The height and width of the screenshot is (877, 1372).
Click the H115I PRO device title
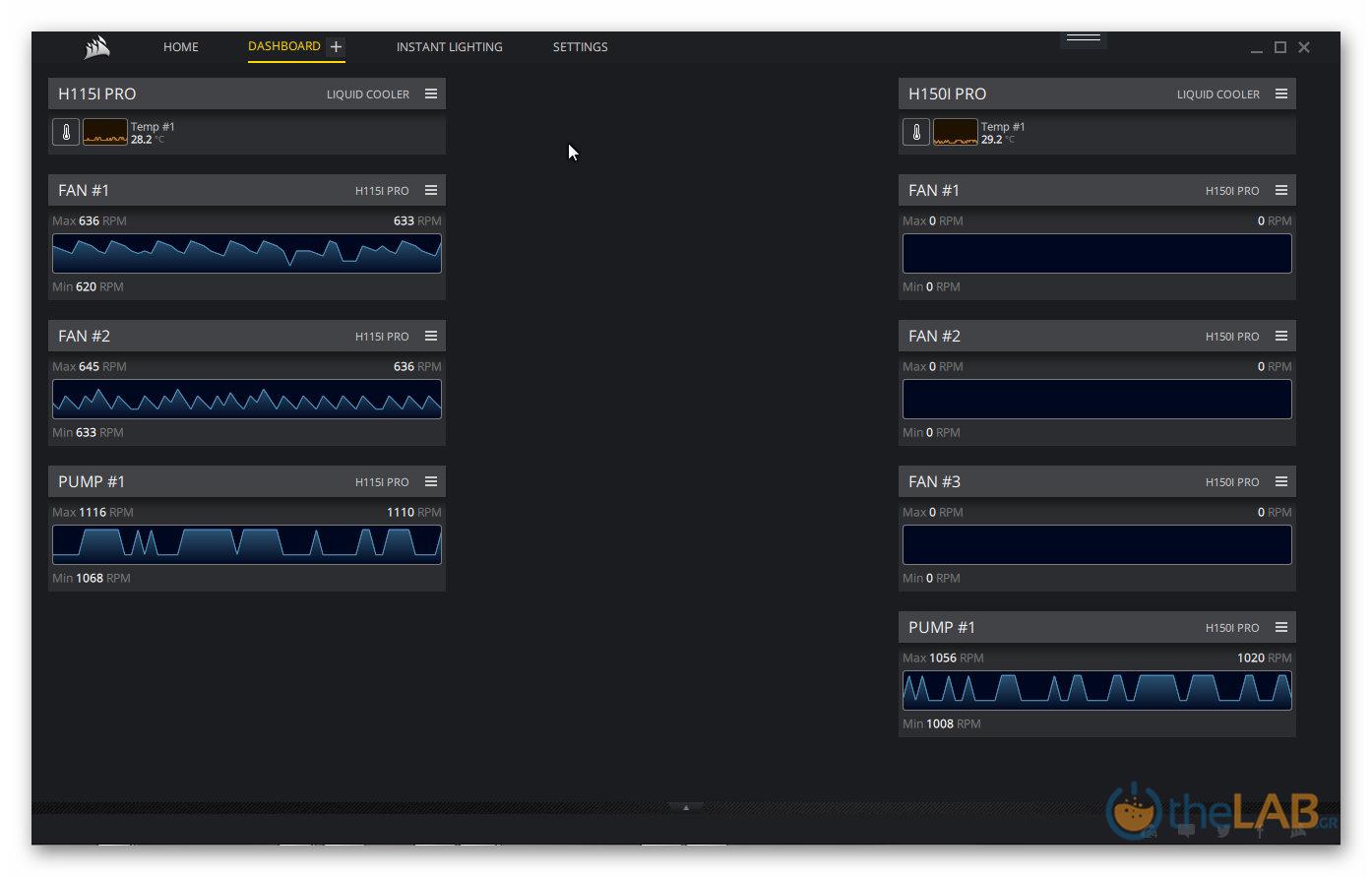tap(97, 94)
